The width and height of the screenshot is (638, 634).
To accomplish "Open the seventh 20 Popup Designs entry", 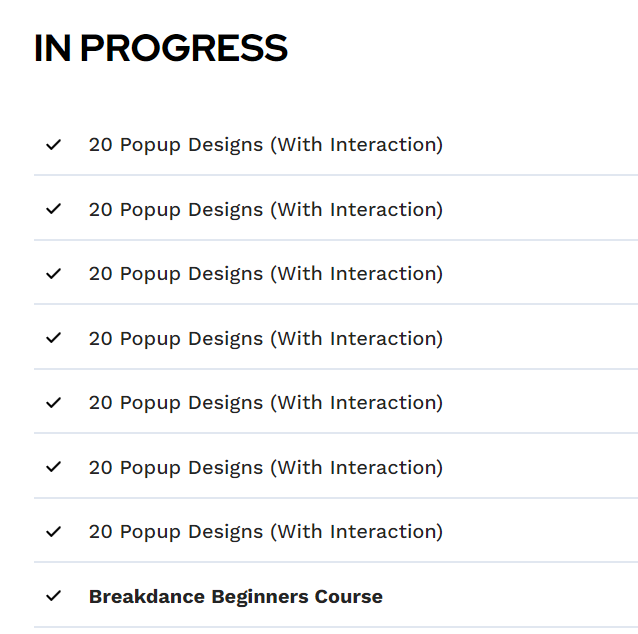I will [x=265, y=531].
